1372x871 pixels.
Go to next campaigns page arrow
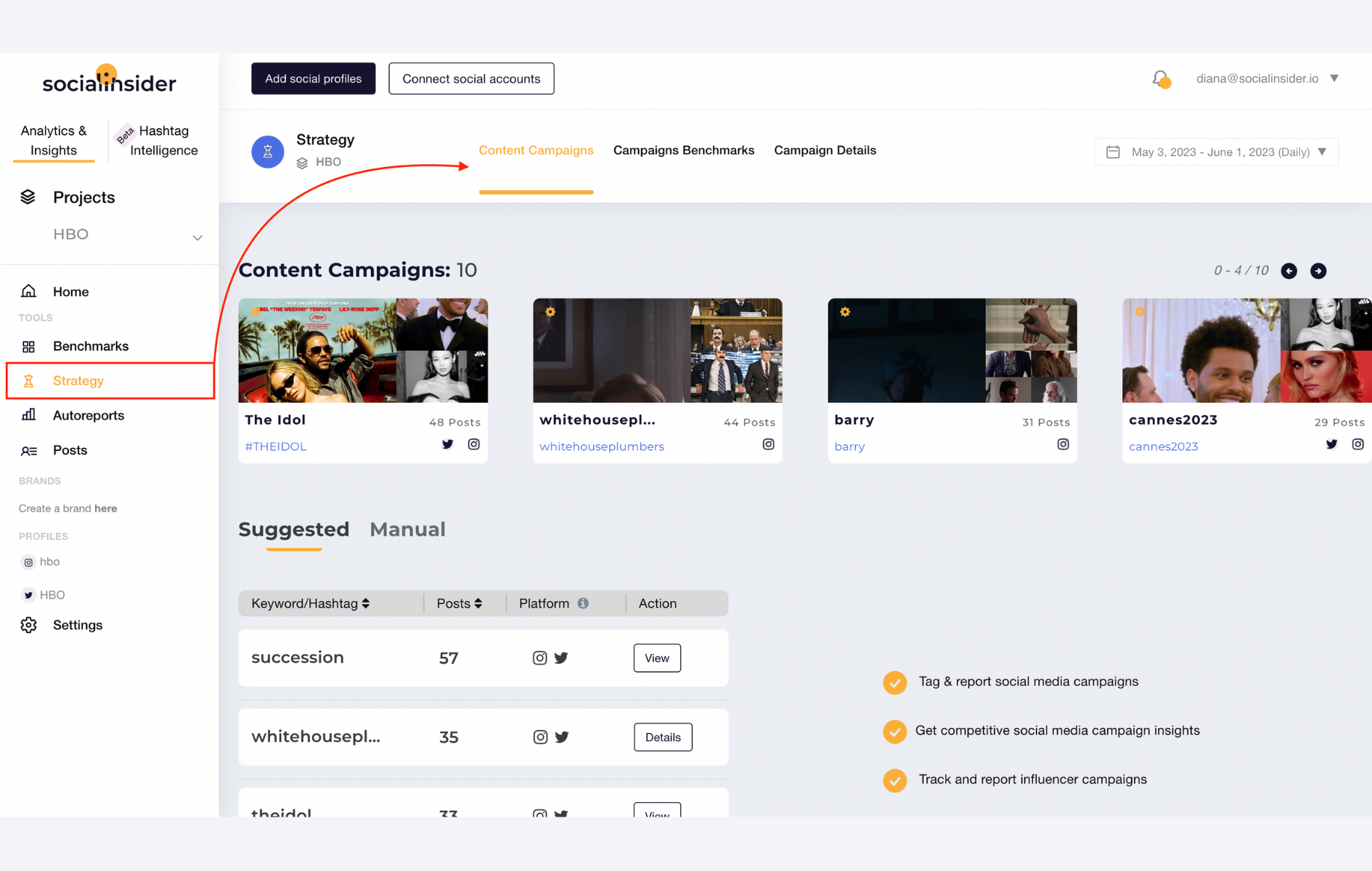1318,271
